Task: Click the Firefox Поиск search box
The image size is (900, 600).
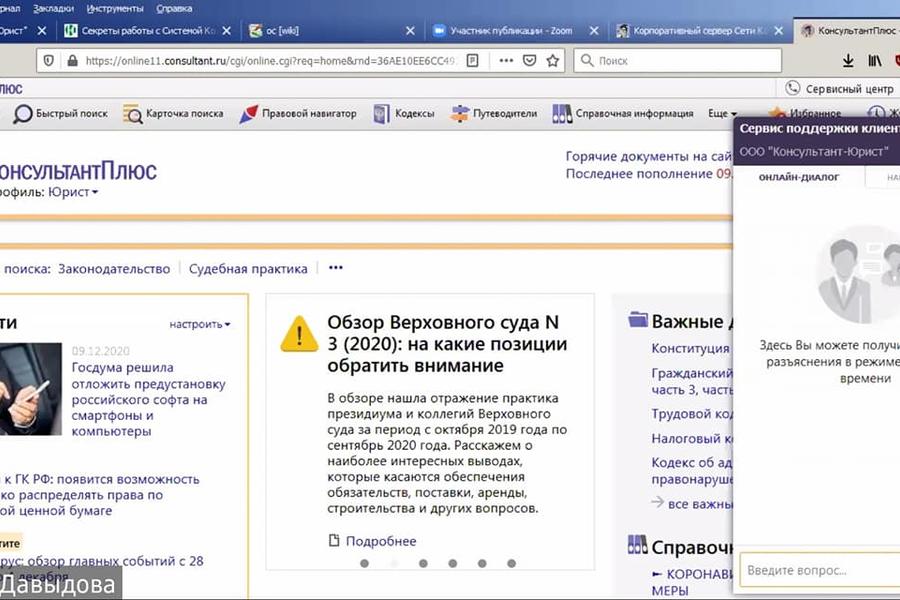Action: tap(677, 60)
